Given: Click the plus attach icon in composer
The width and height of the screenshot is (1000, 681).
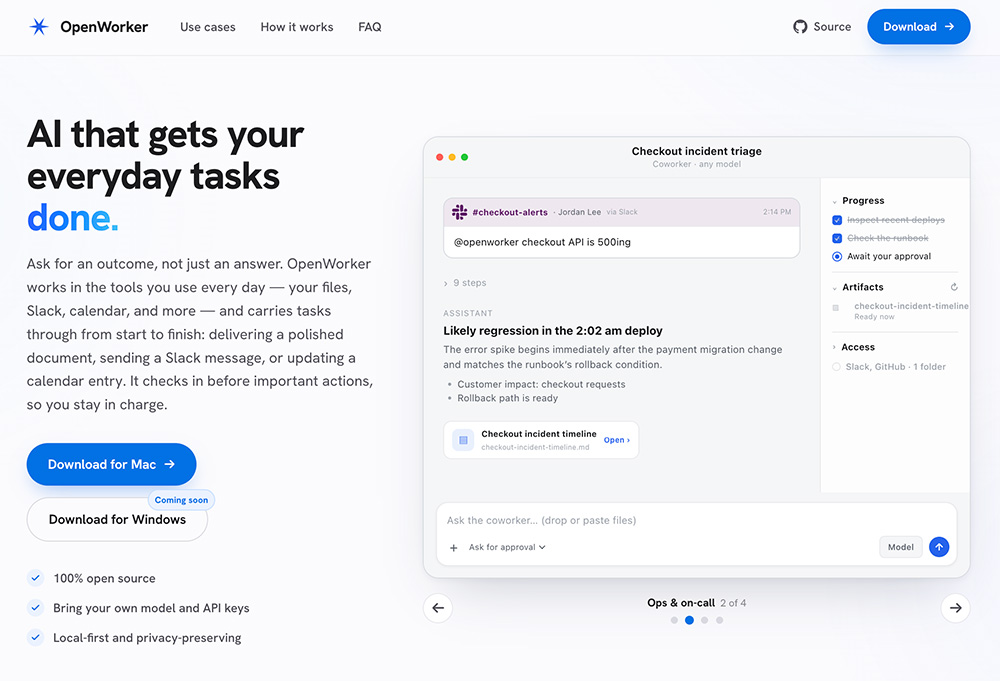Looking at the screenshot, I should (453, 547).
